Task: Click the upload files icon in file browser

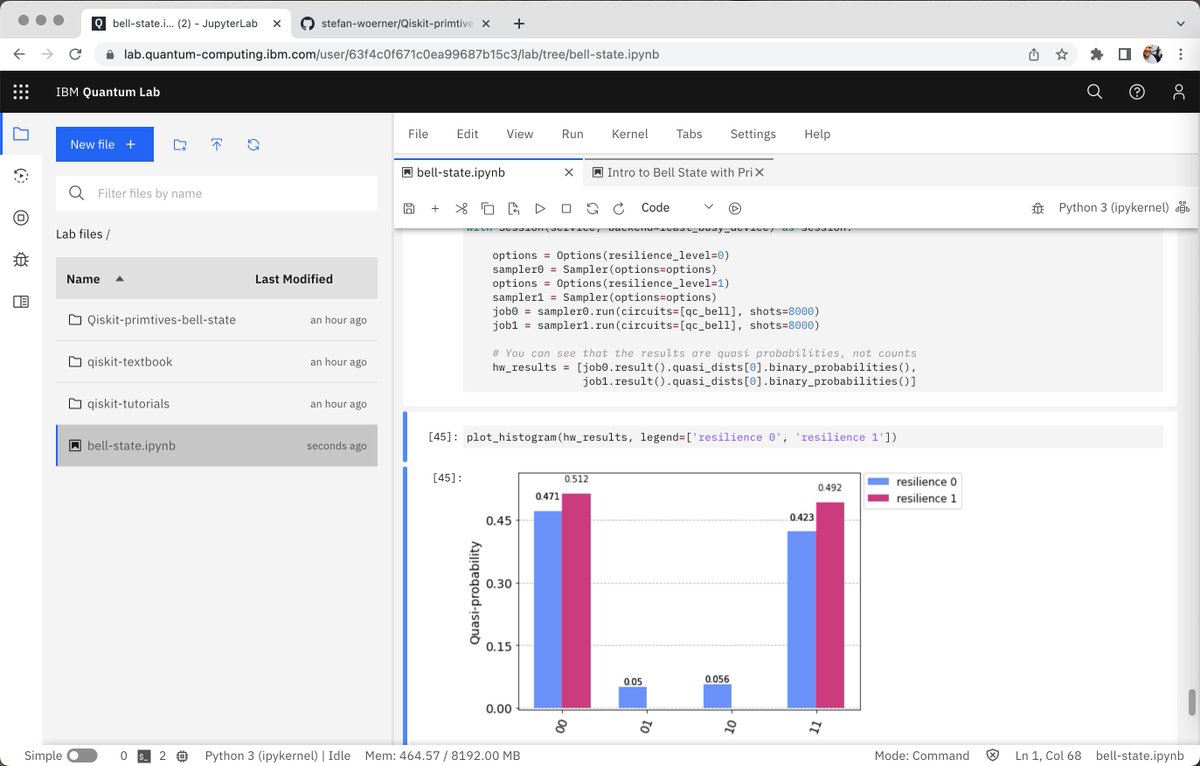Action: click(217, 144)
